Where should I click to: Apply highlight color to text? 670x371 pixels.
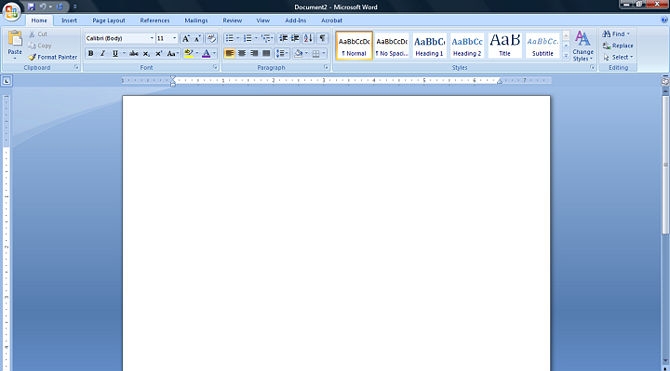[188, 53]
